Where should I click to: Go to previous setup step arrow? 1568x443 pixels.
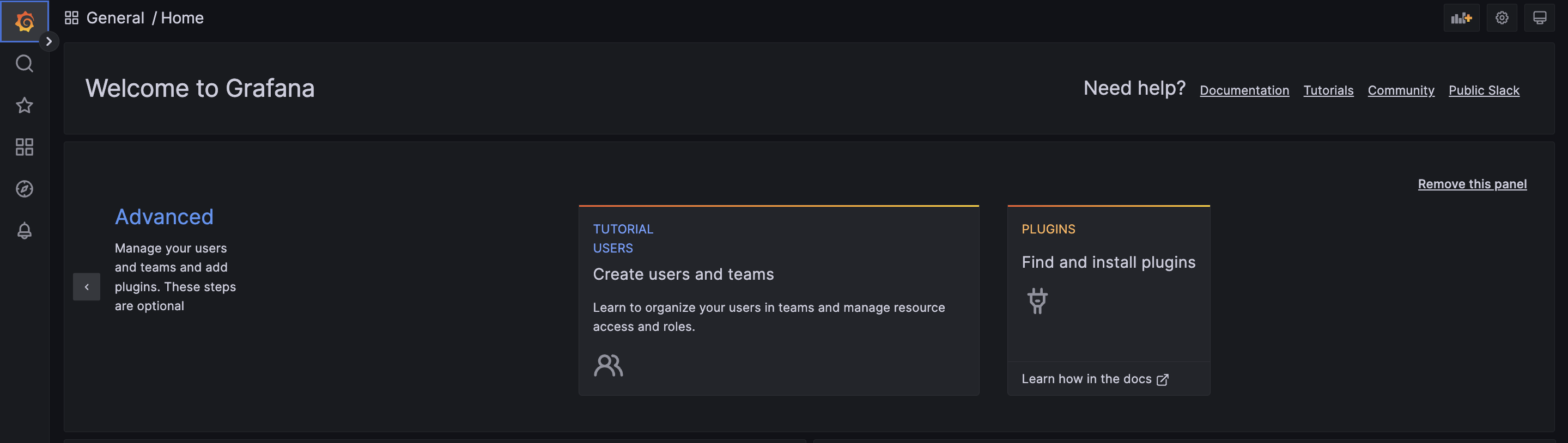click(x=87, y=287)
